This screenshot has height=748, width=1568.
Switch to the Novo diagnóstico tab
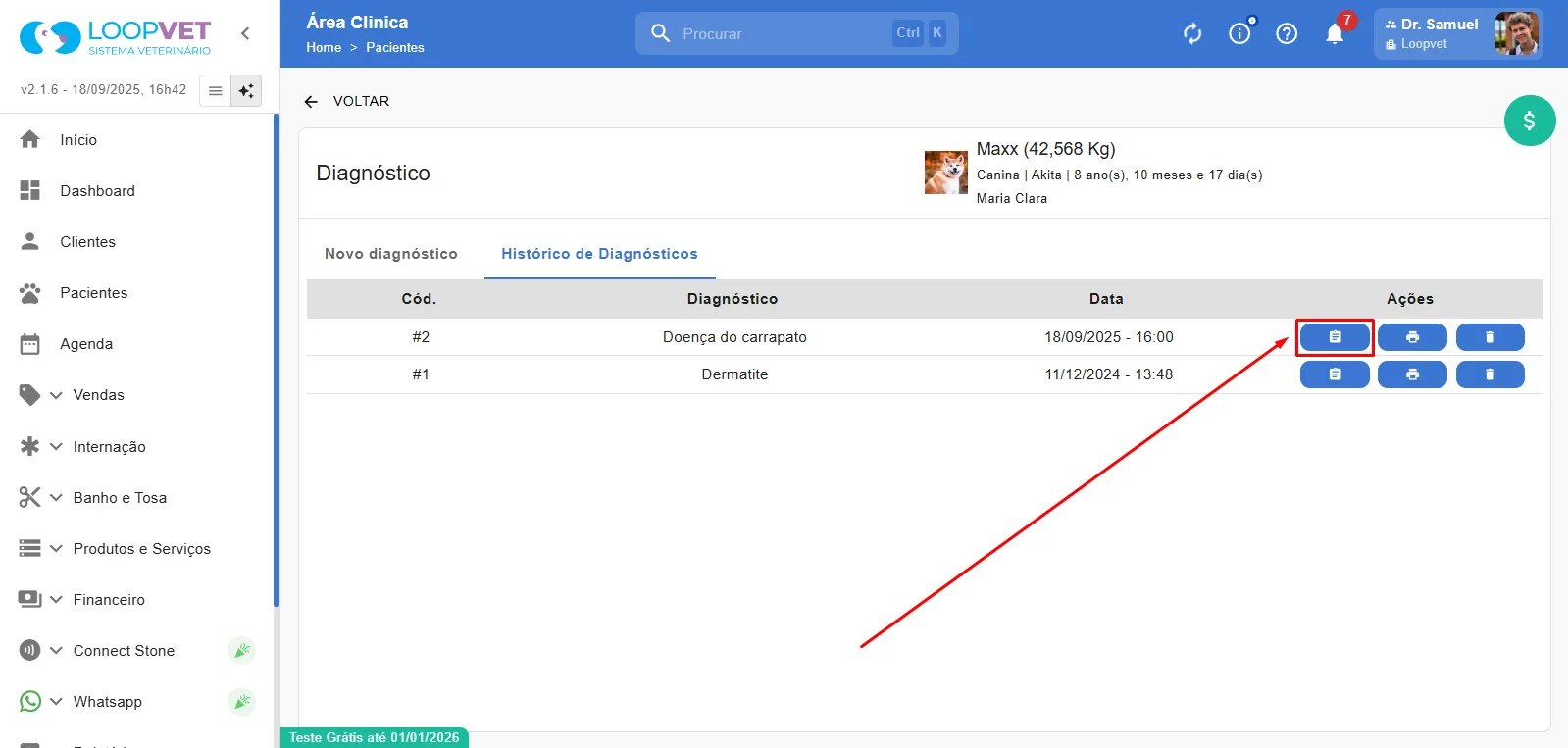pos(391,254)
